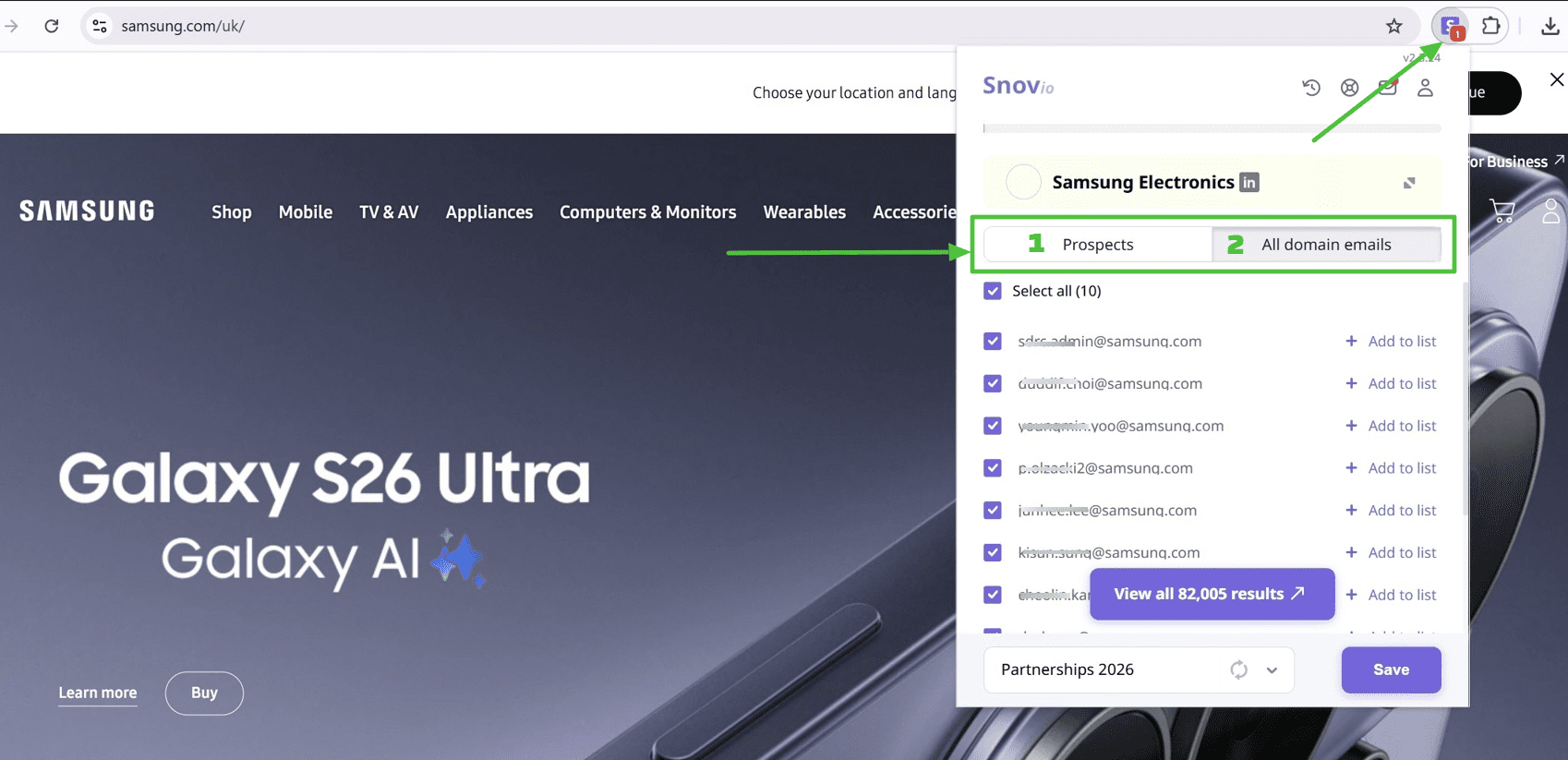Bookmark this page with the star icon
The height and width of the screenshot is (760, 1568).
click(x=1393, y=26)
